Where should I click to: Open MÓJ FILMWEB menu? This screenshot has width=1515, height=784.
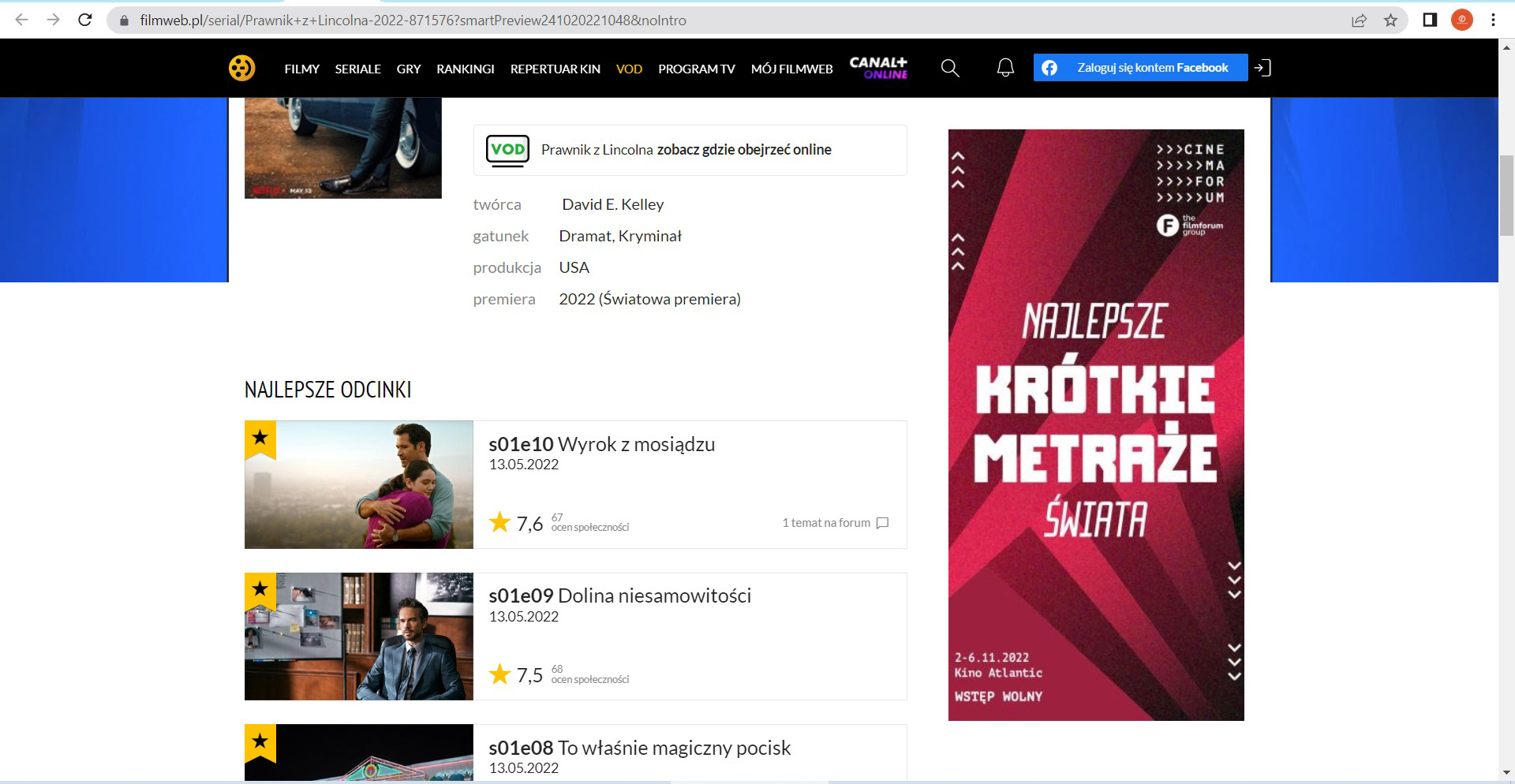tap(792, 69)
